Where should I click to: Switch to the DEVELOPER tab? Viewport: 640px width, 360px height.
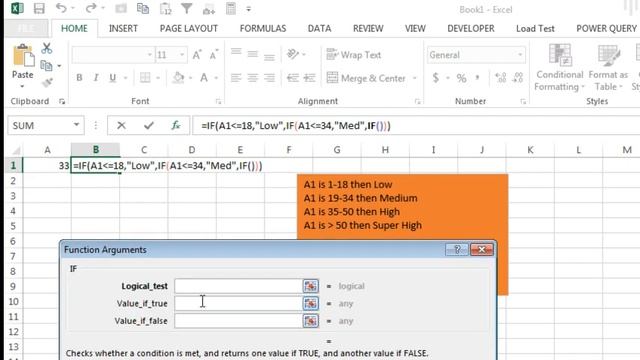pos(471,28)
